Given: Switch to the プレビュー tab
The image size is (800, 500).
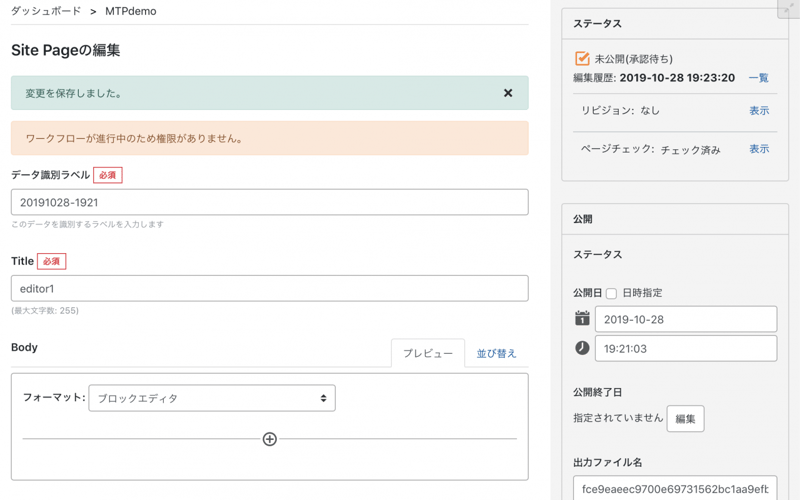Looking at the screenshot, I should click(x=427, y=354).
